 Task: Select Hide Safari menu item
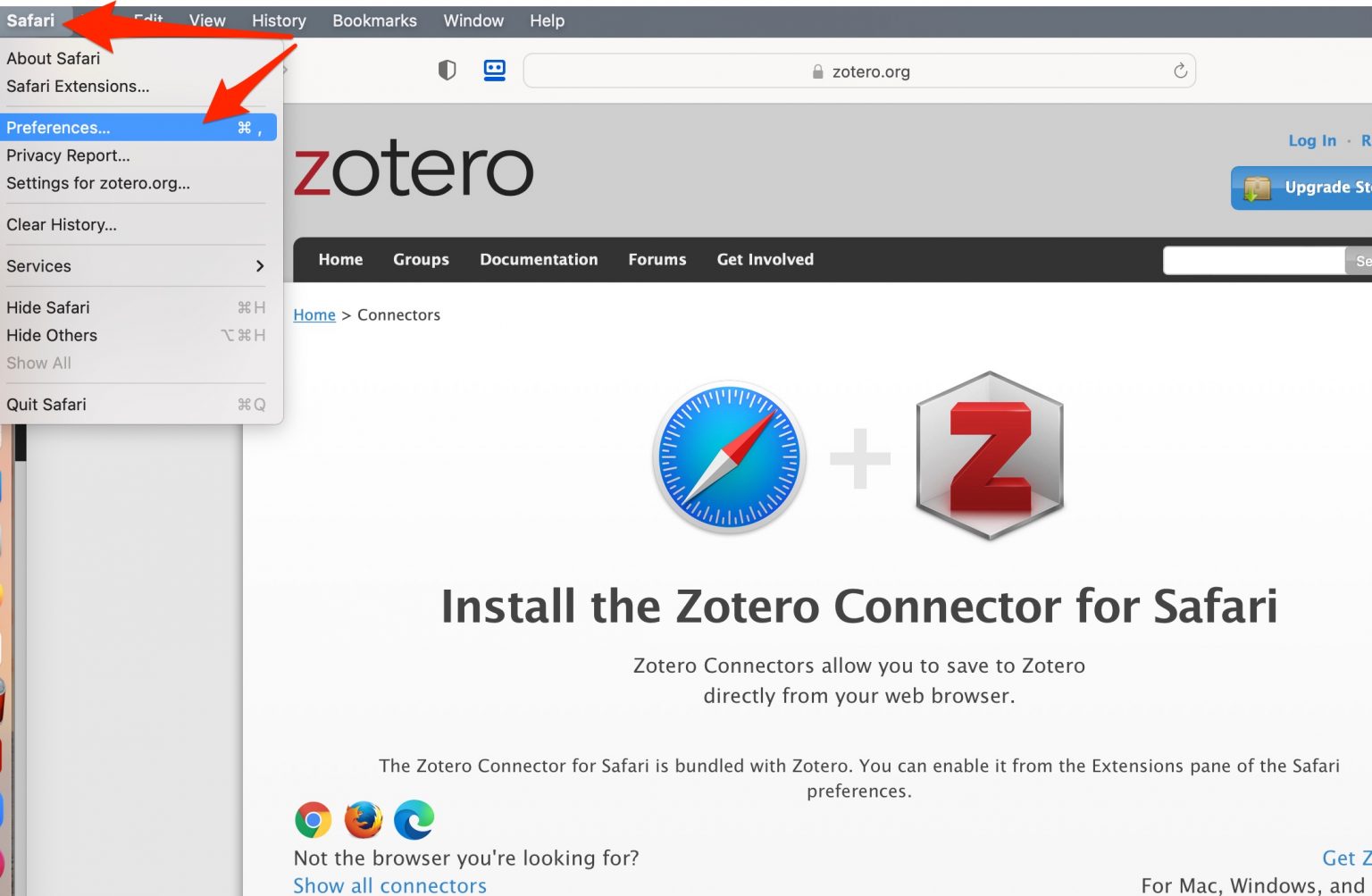click(x=139, y=307)
